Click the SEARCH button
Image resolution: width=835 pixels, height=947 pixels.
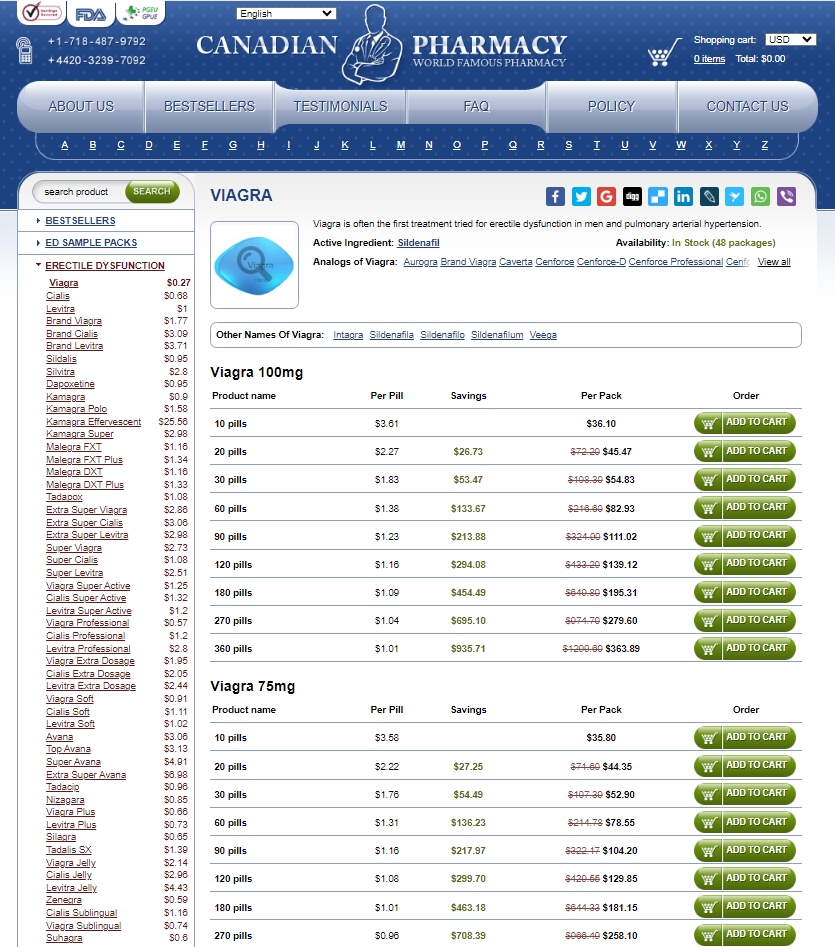152,192
